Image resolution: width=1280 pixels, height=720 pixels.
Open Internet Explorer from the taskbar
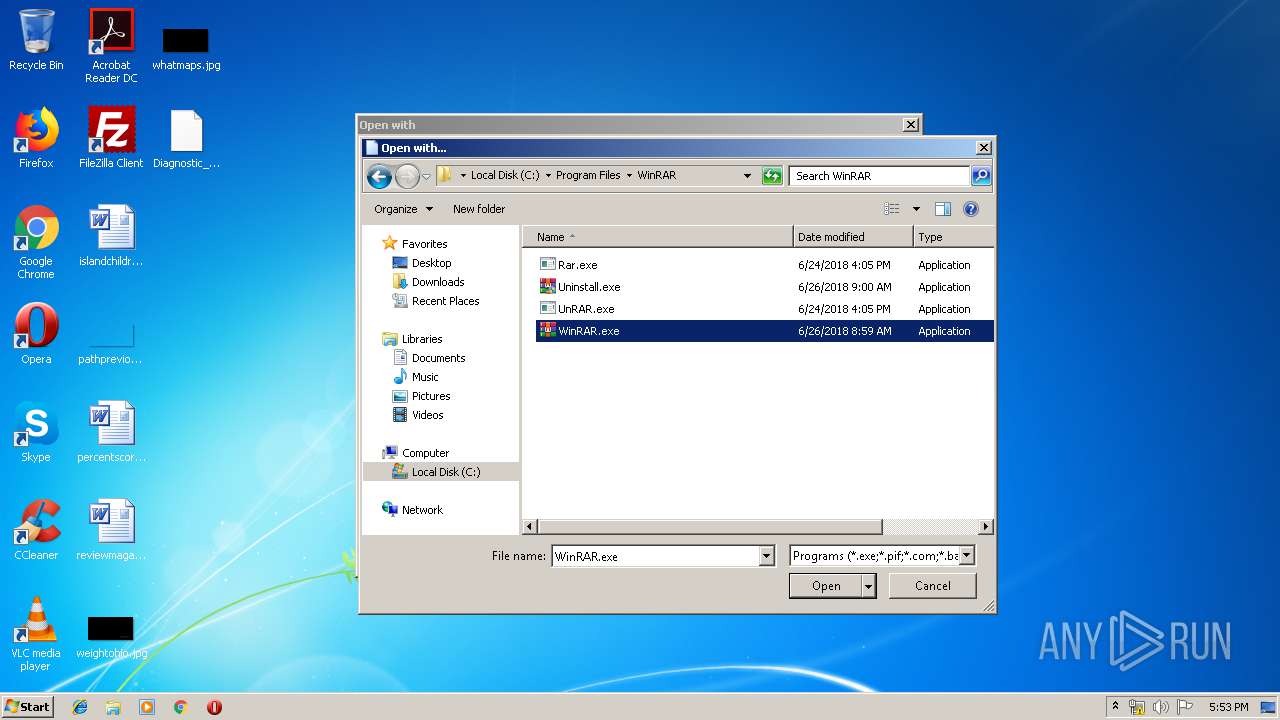click(x=80, y=707)
